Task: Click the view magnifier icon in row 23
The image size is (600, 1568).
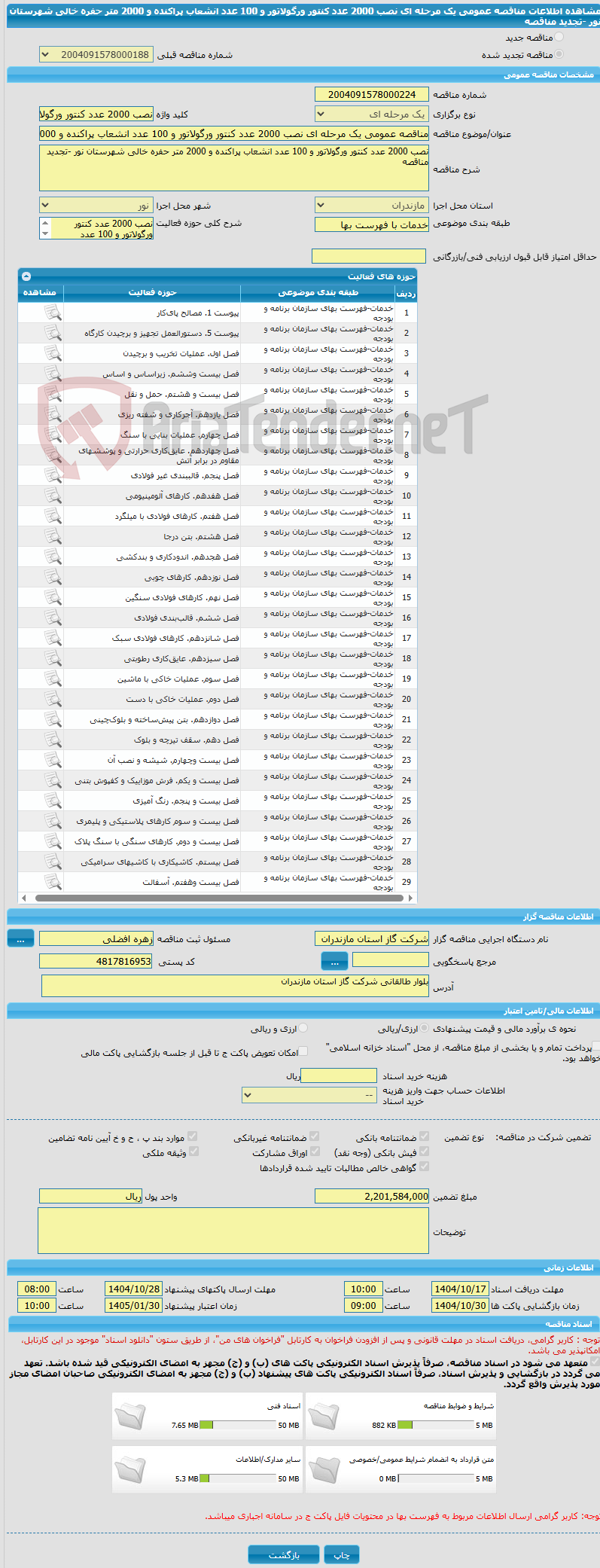Action: pyautogui.click(x=53, y=760)
